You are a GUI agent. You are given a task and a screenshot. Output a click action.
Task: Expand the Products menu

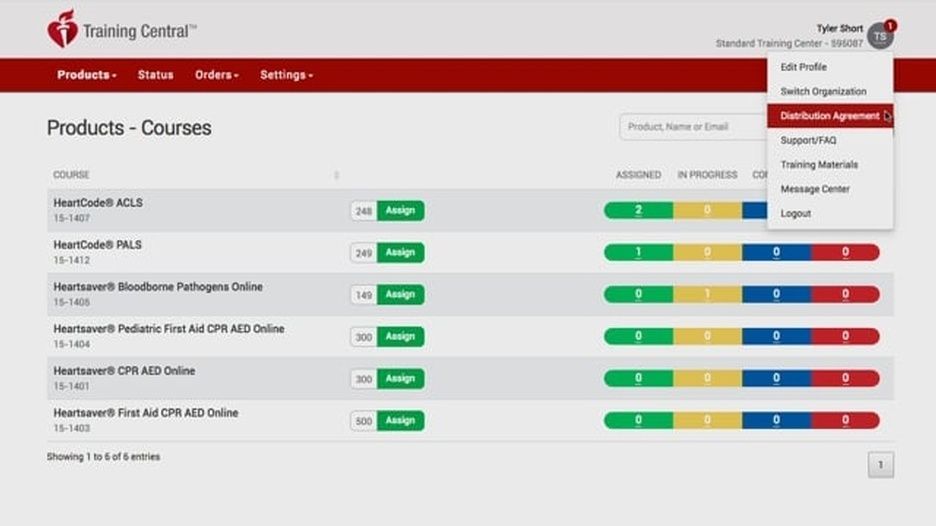click(87, 75)
